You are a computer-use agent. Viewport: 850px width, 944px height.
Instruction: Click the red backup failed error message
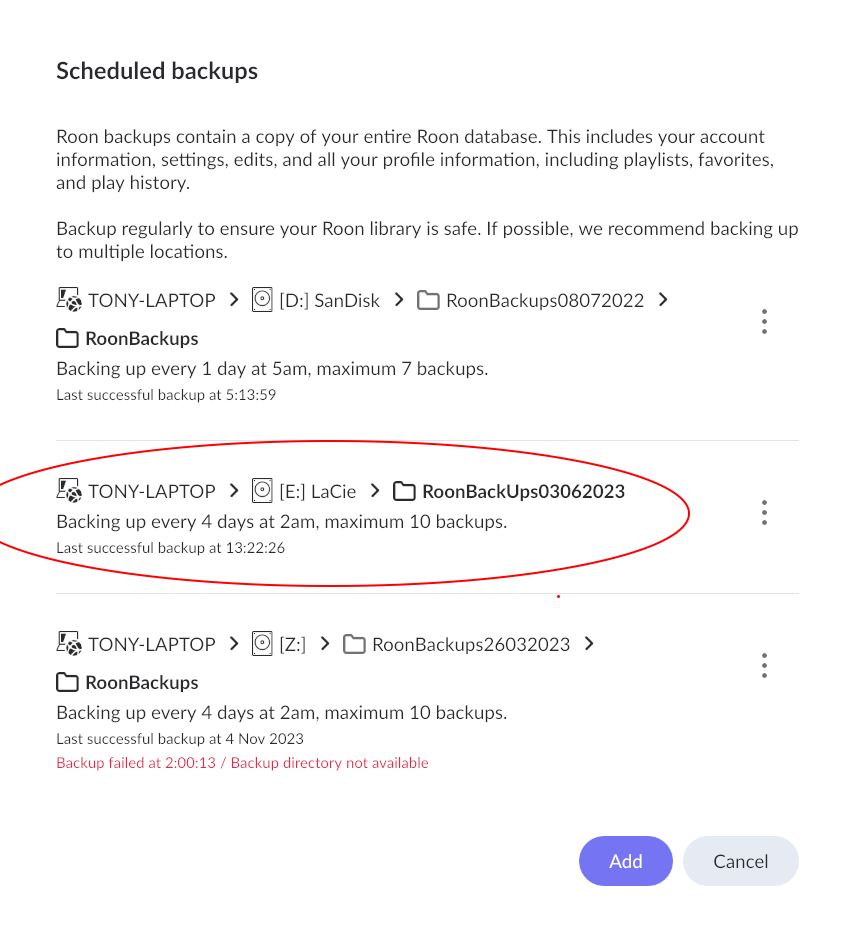242,763
